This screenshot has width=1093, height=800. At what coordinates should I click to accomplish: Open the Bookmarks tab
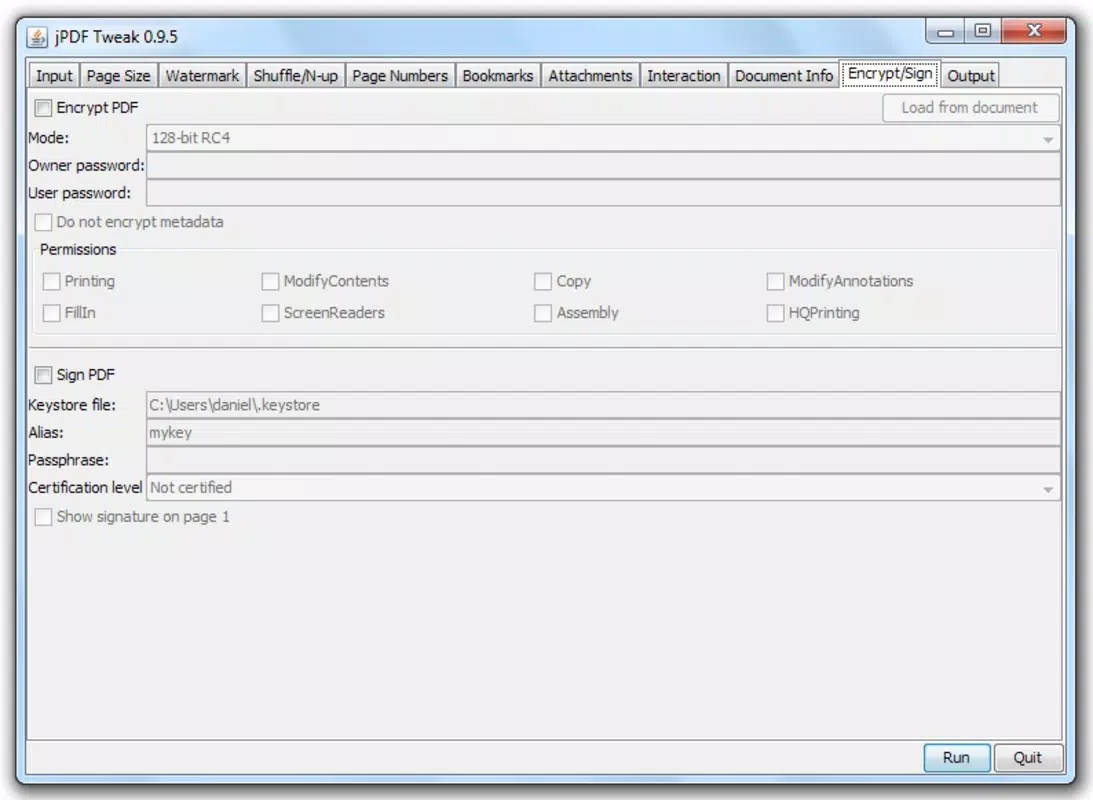(x=498, y=76)
